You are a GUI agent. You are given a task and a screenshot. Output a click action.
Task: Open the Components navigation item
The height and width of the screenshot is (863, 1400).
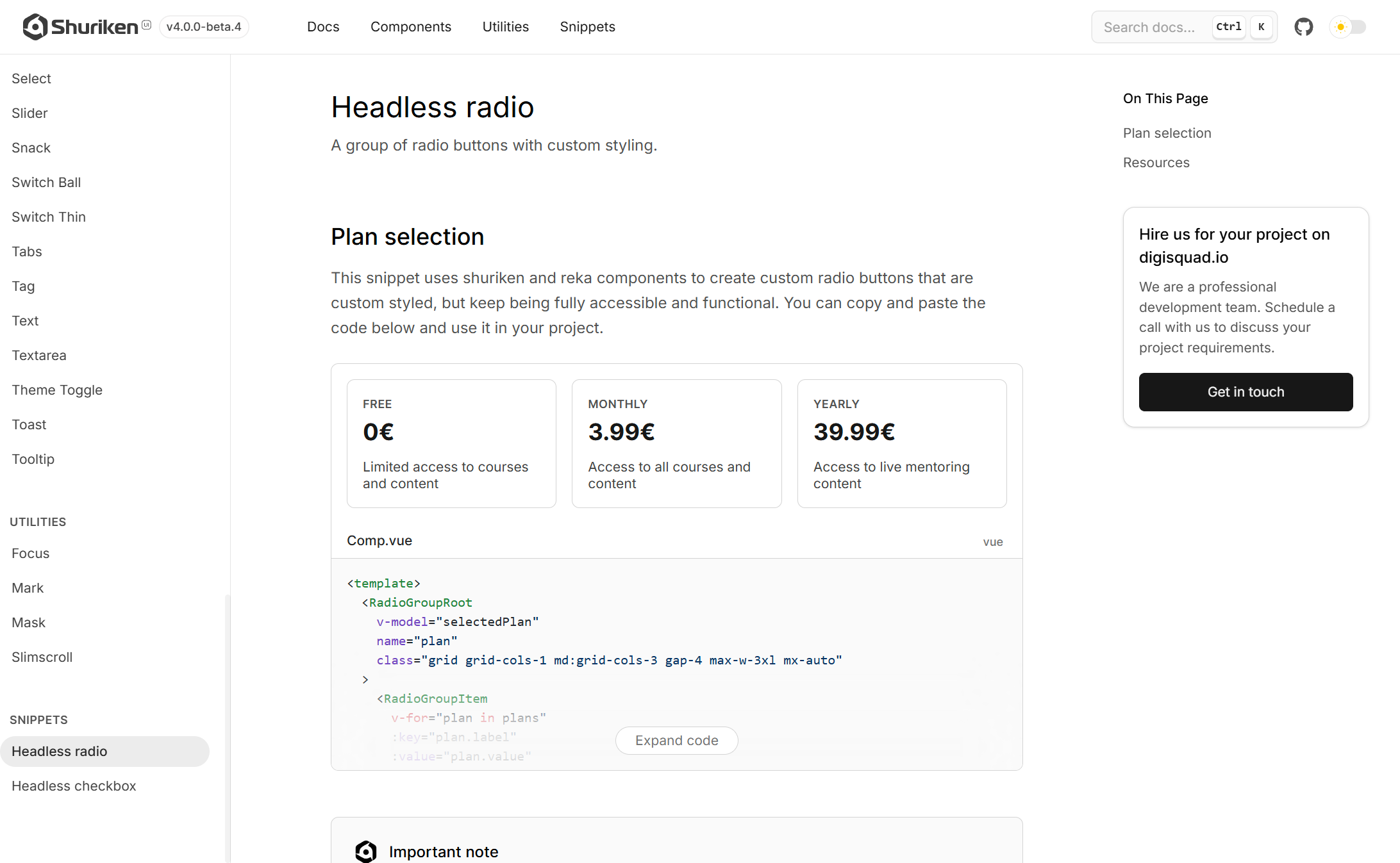coord(411,27)
